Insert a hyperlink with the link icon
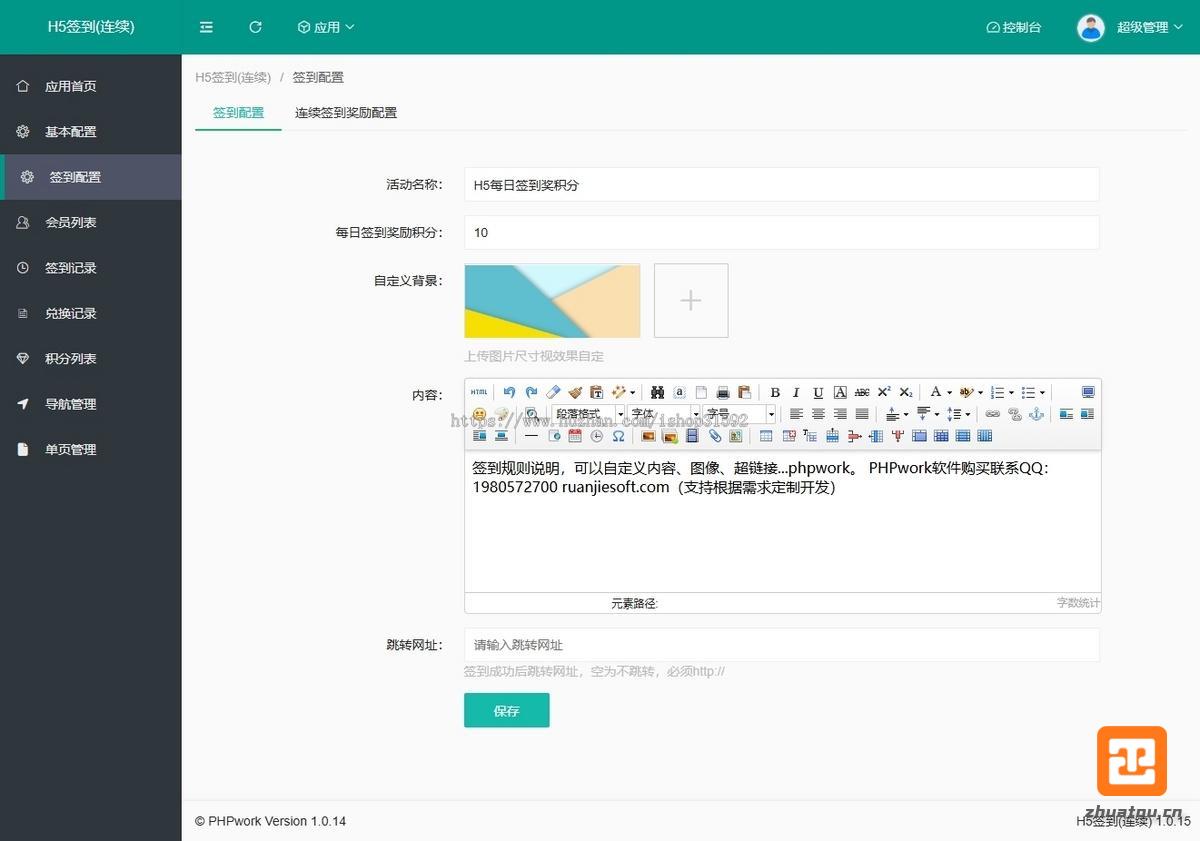 pyautogui.click(x=992, y=414)
